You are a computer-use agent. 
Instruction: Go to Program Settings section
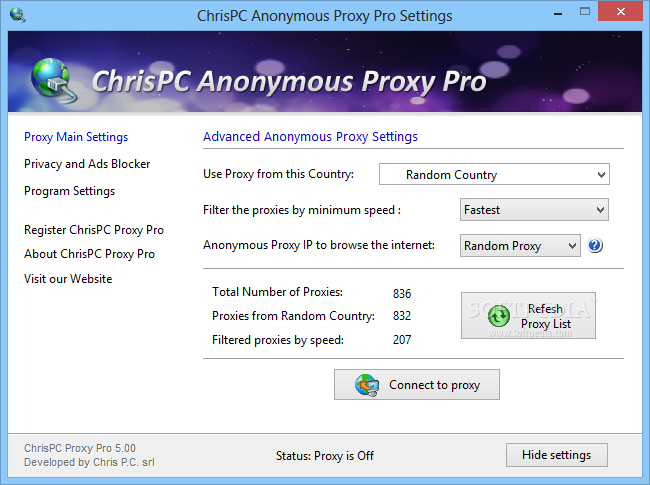69,191
